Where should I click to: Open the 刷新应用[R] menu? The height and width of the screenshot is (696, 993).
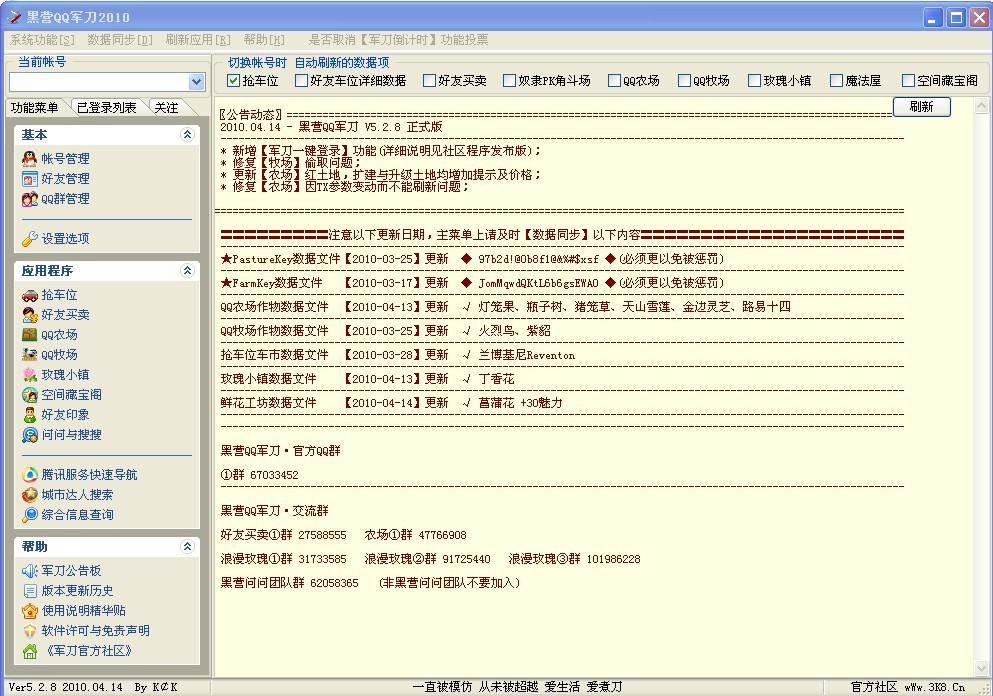198,40
